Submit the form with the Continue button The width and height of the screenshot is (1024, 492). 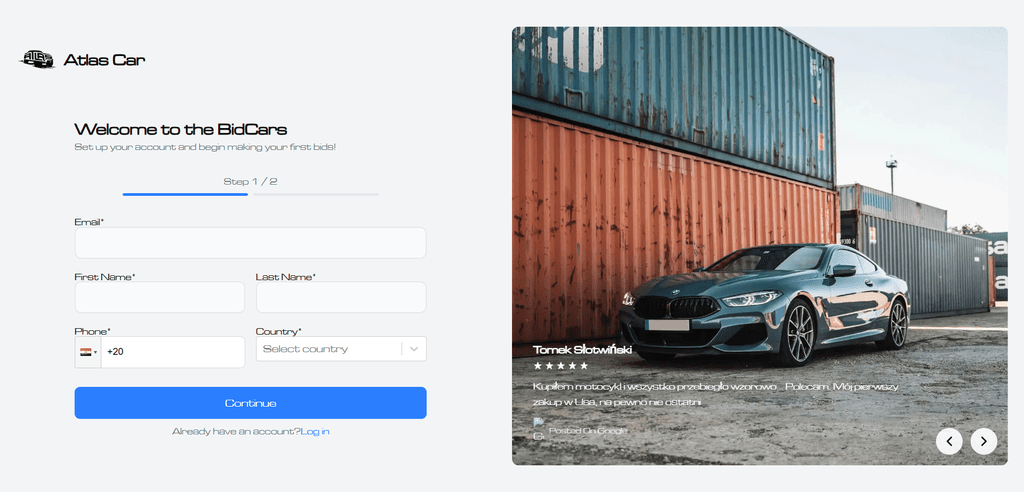point(250,402)
